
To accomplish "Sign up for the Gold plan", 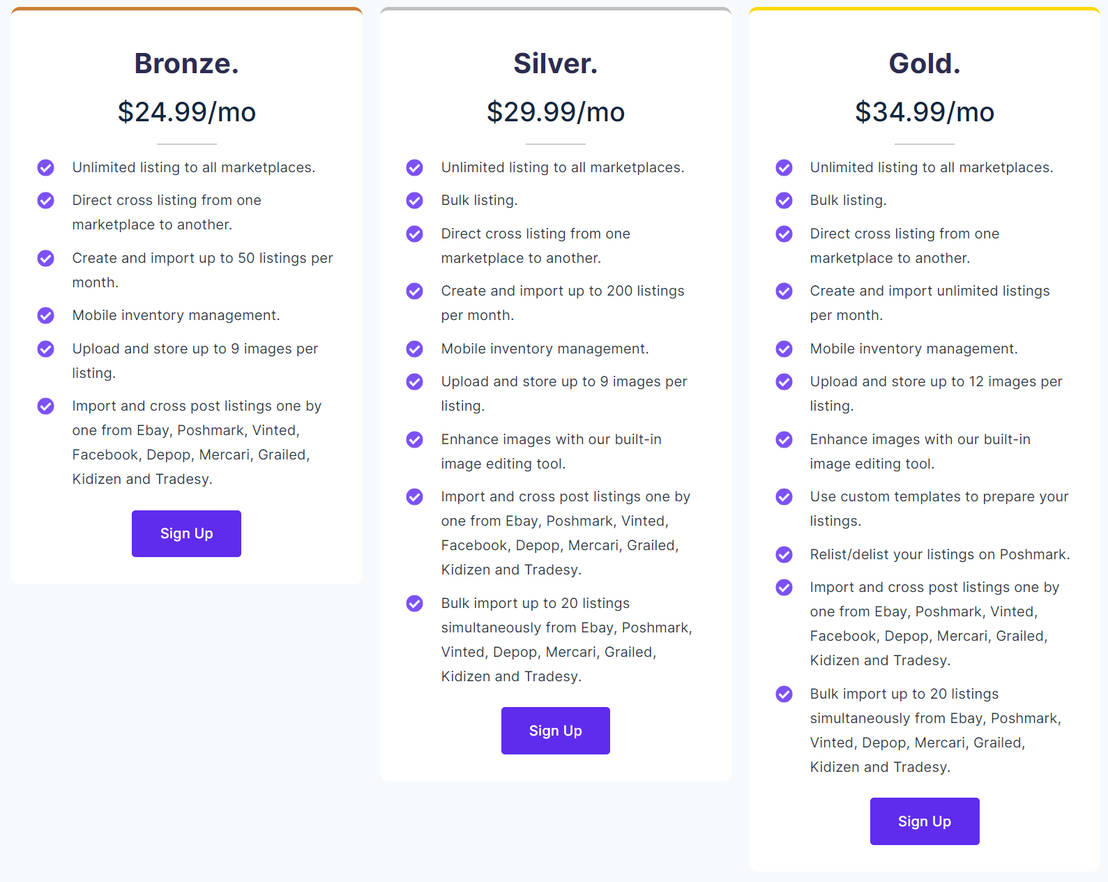I will (924, 820).
